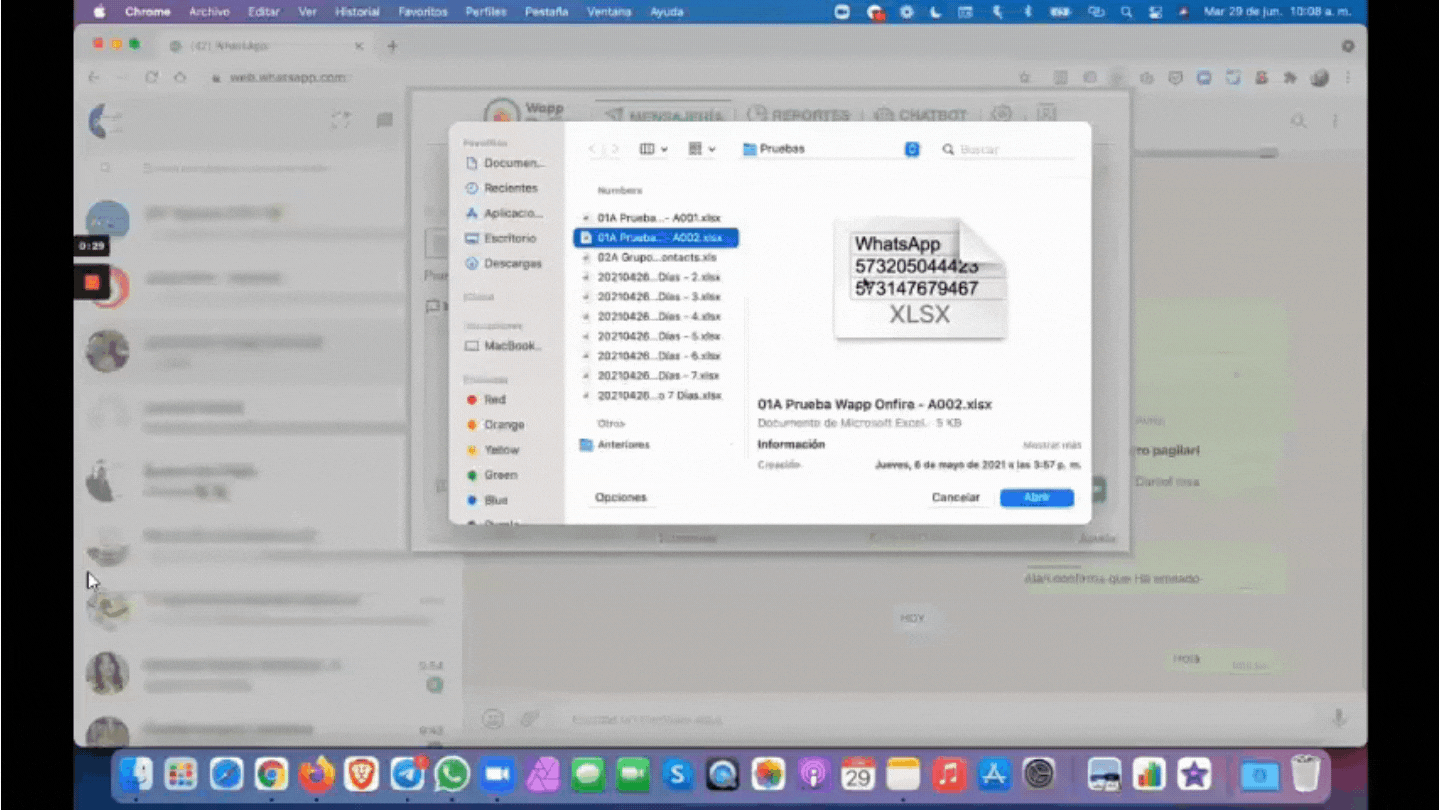The height and width of the screenshot is (810, 1440).
Task: Open the Editar menu
Action: [264, 12]
